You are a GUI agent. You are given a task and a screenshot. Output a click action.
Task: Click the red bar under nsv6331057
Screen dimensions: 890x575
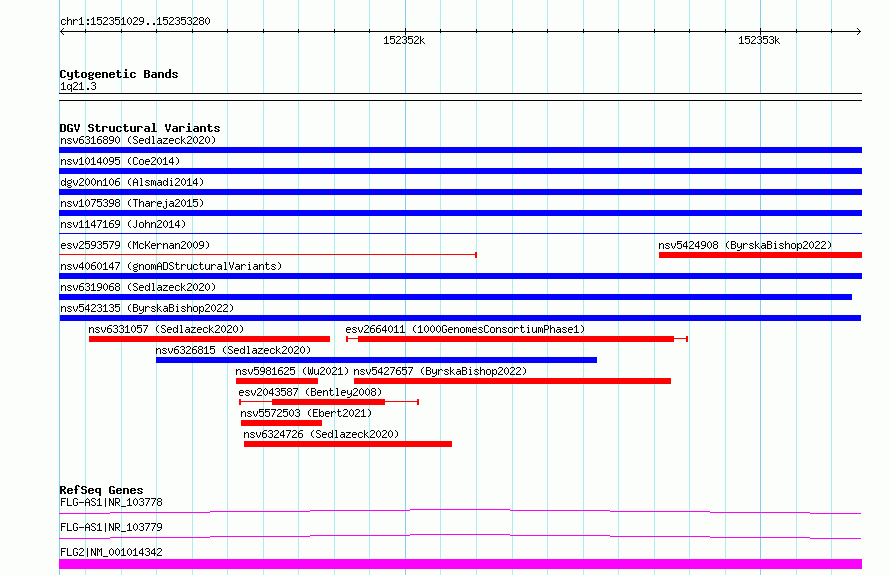pyautogui.click(x=209, y=339)
